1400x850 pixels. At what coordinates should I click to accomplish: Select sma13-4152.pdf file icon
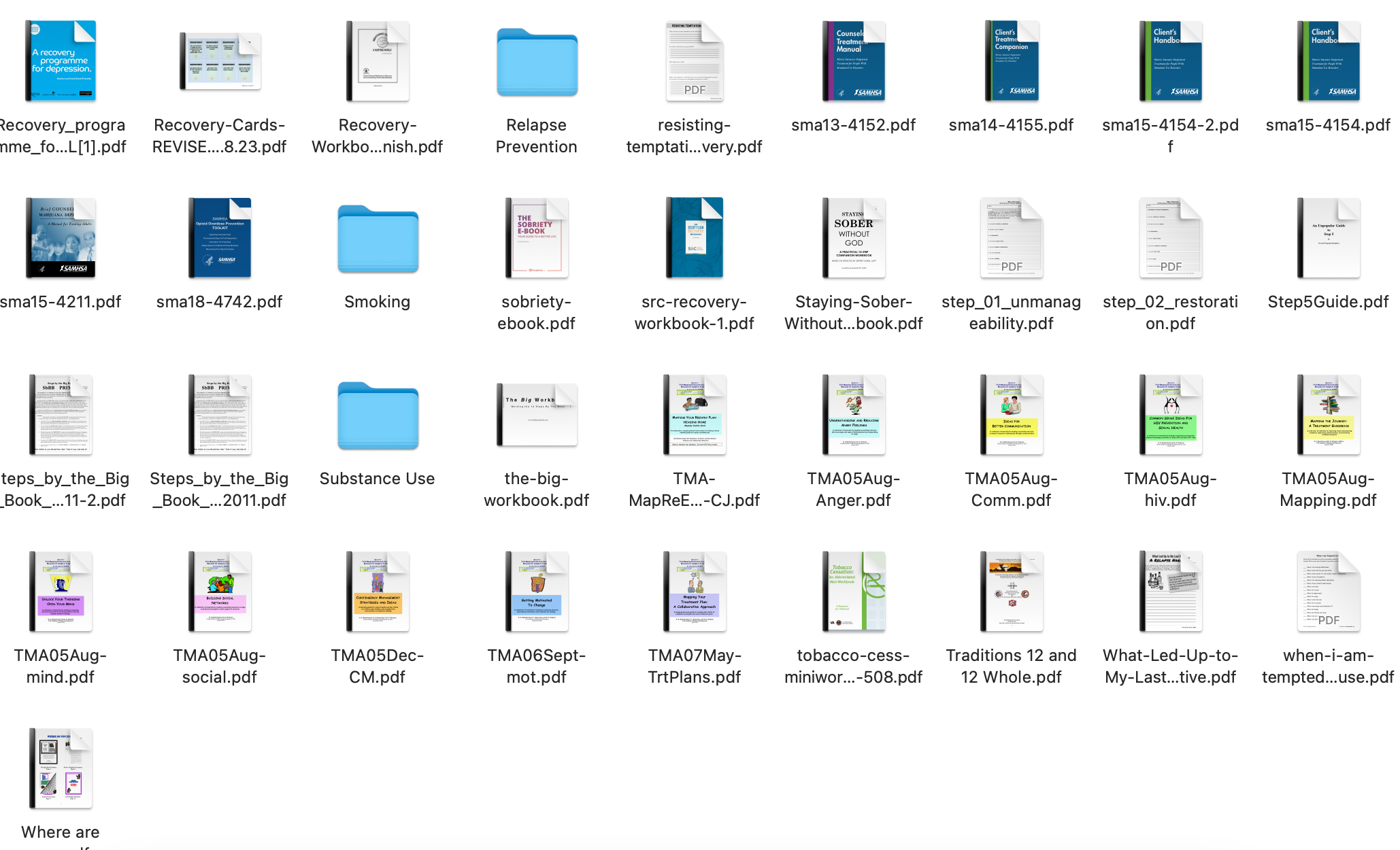(853, 62)
